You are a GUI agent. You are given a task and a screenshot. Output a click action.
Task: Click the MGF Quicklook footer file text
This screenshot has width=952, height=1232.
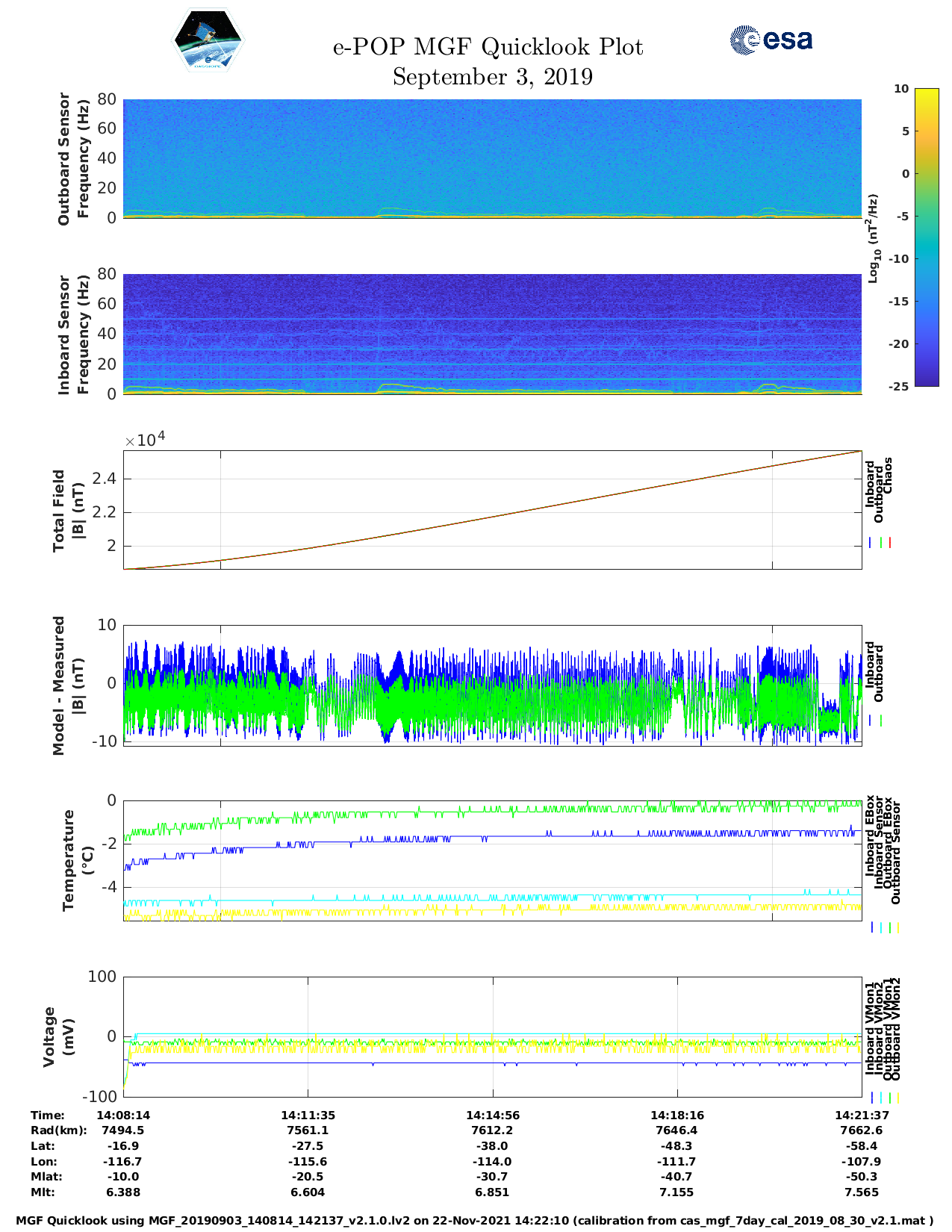pos(475,1220)
